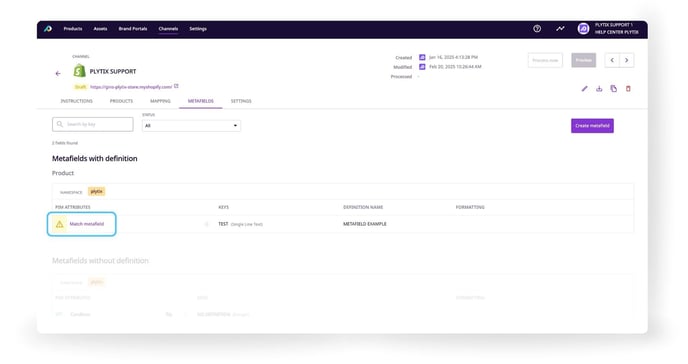The width and height of the screenshot is (688, 364).
Task: Click the PIM Attributes column header
Action: click(x=73, y=207)
